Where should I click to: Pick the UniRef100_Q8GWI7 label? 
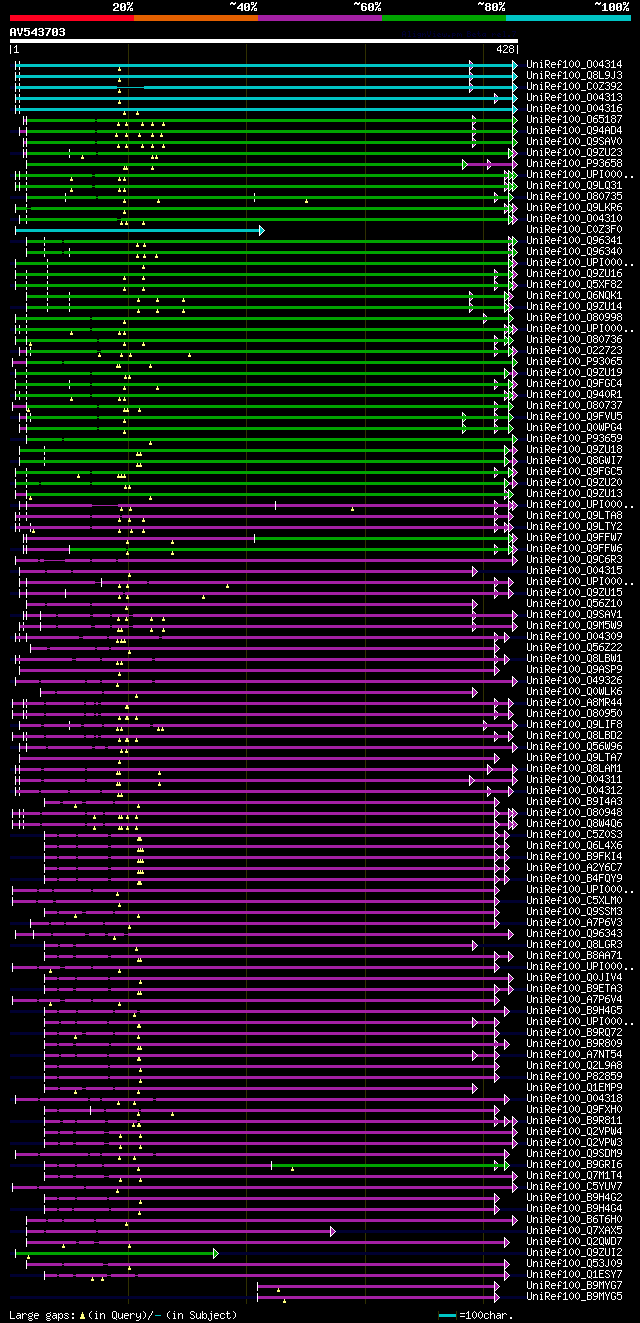575,461
